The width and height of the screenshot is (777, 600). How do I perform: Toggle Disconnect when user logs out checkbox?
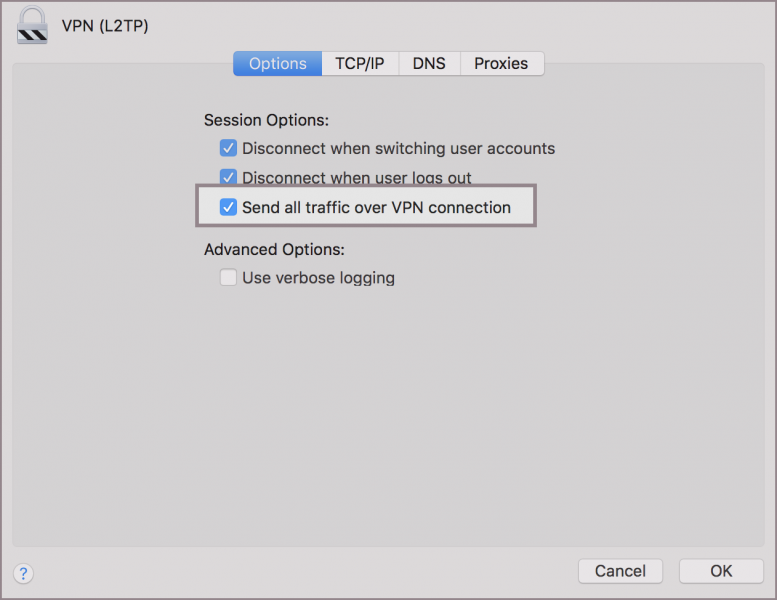click(x=229, y=178)
